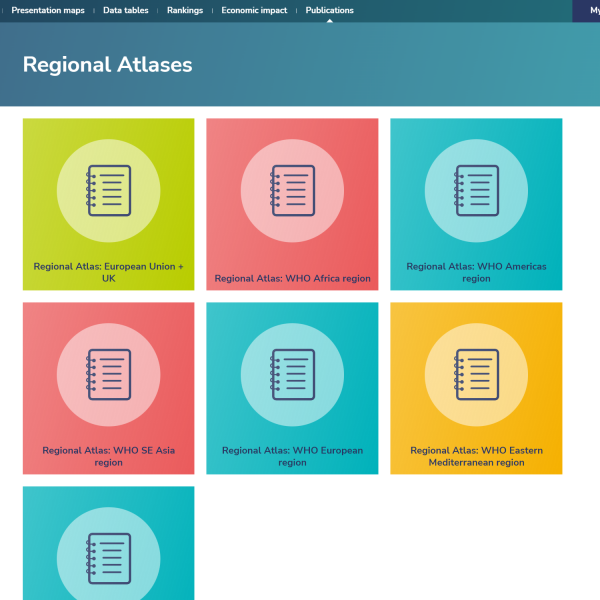Open Regional Atlas: WHO SE Asia region link
The image size is (600, 600).
[109, 456]
